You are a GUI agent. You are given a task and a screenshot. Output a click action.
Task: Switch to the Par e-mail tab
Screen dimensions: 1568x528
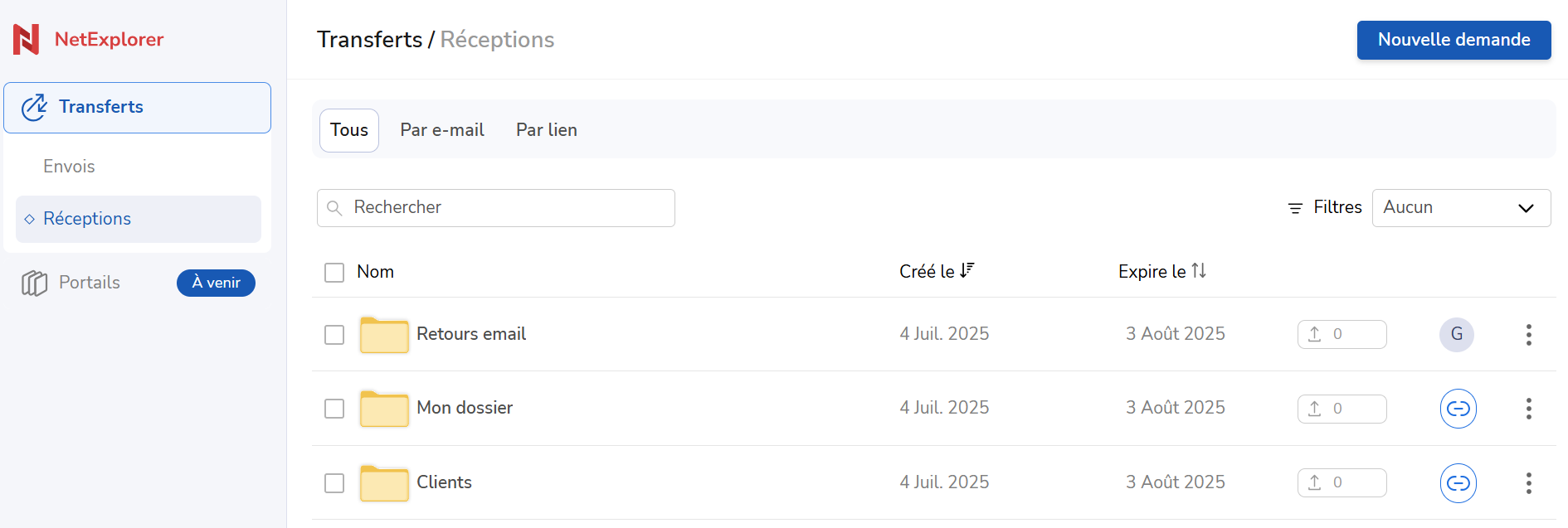tap(442, 130)
